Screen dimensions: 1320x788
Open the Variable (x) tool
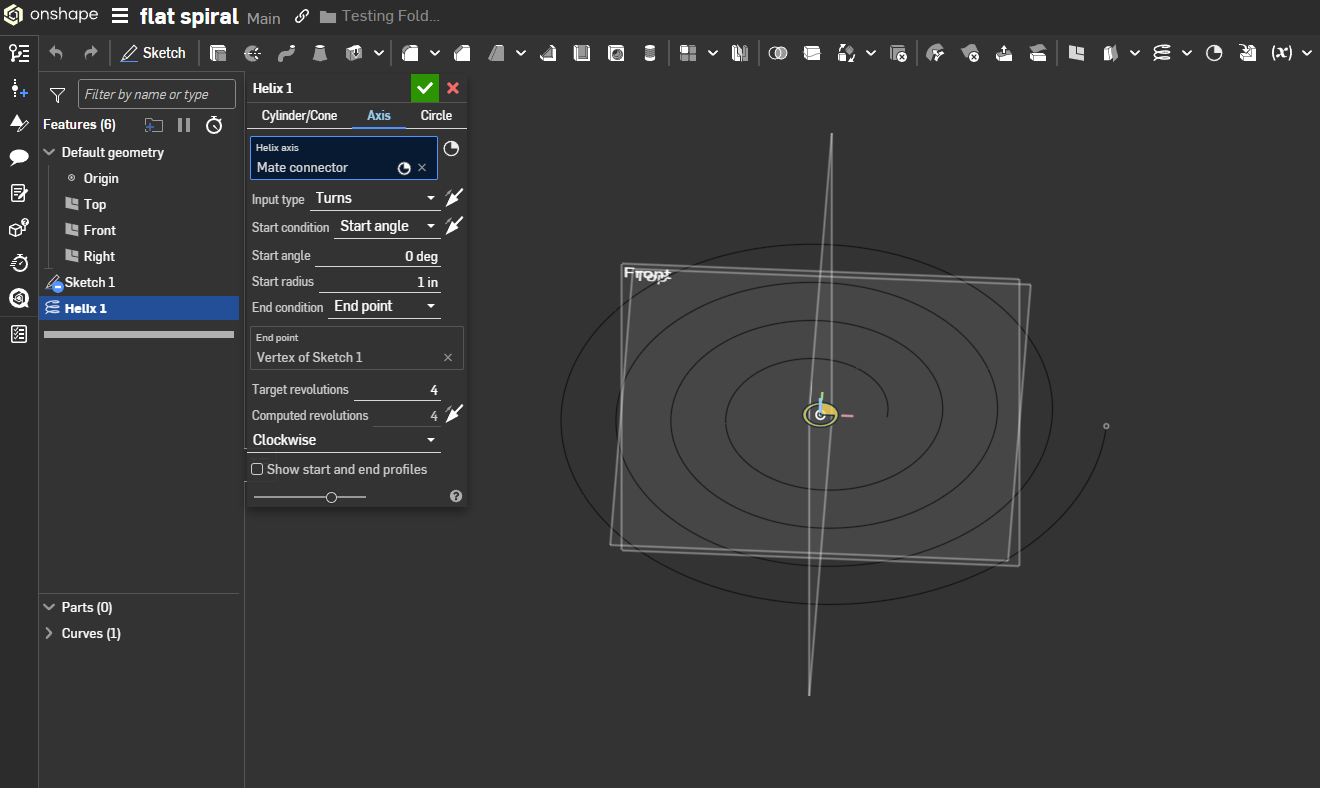1281,53
